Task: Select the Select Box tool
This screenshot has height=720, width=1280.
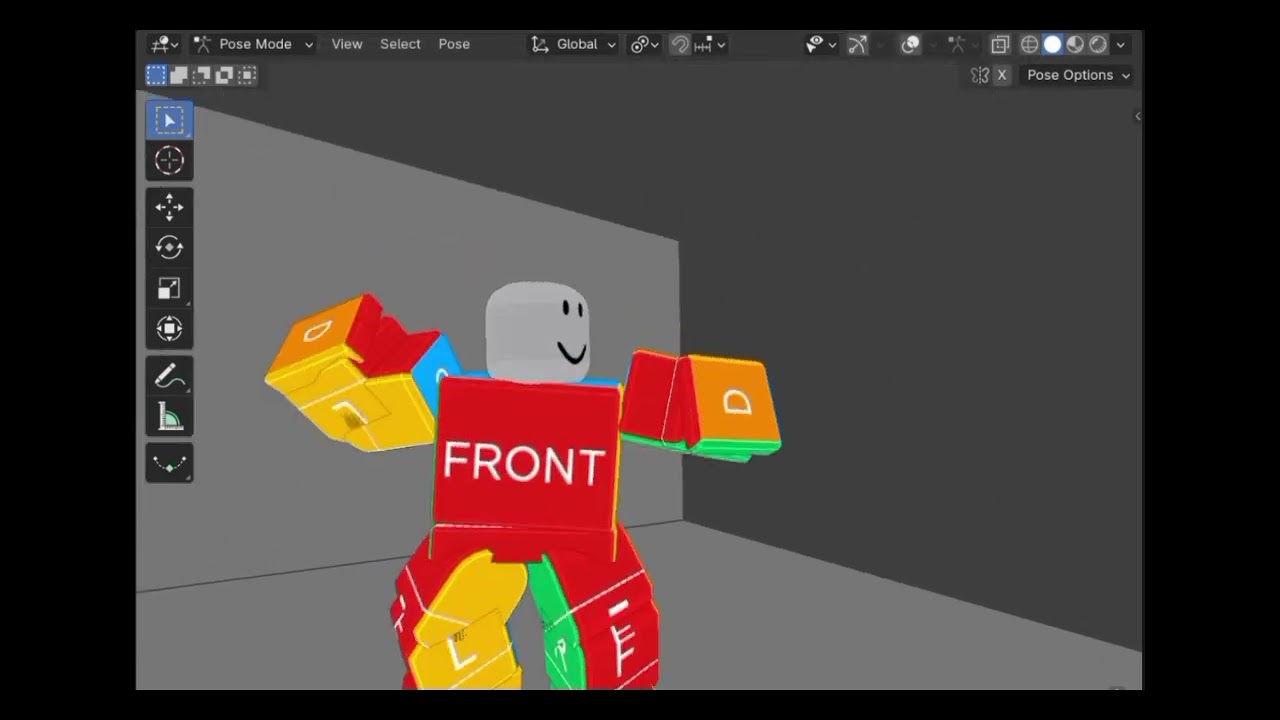Action: tap(169, 120)
